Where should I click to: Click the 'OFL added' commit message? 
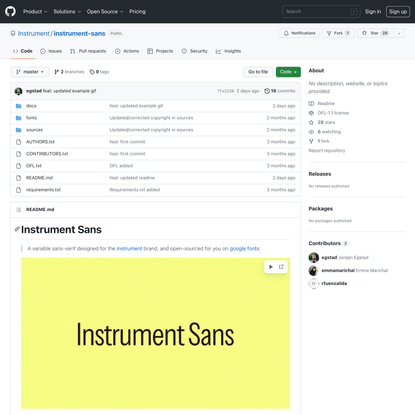(x=121, y=166)
